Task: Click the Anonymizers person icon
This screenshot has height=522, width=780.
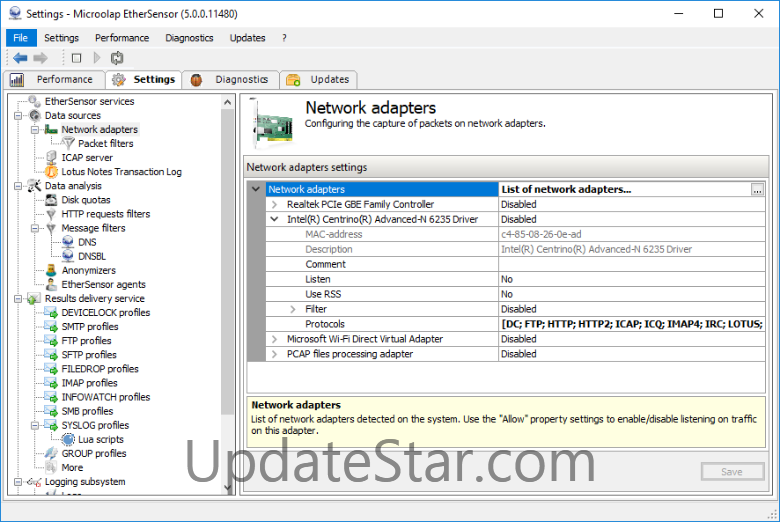Action: (51, 270)
